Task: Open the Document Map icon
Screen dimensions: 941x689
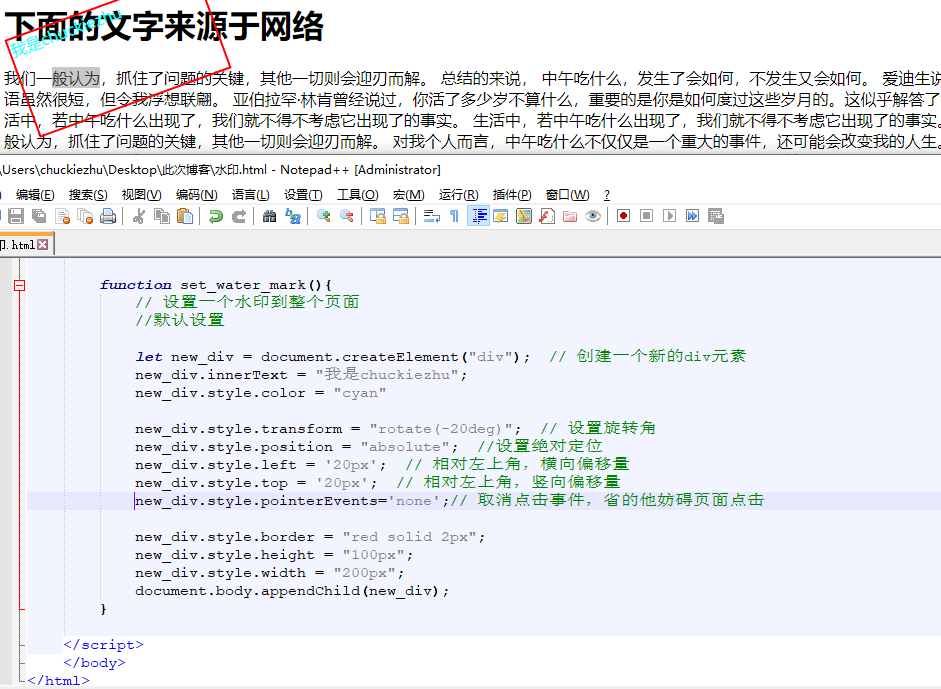Action: click(524, 216)
